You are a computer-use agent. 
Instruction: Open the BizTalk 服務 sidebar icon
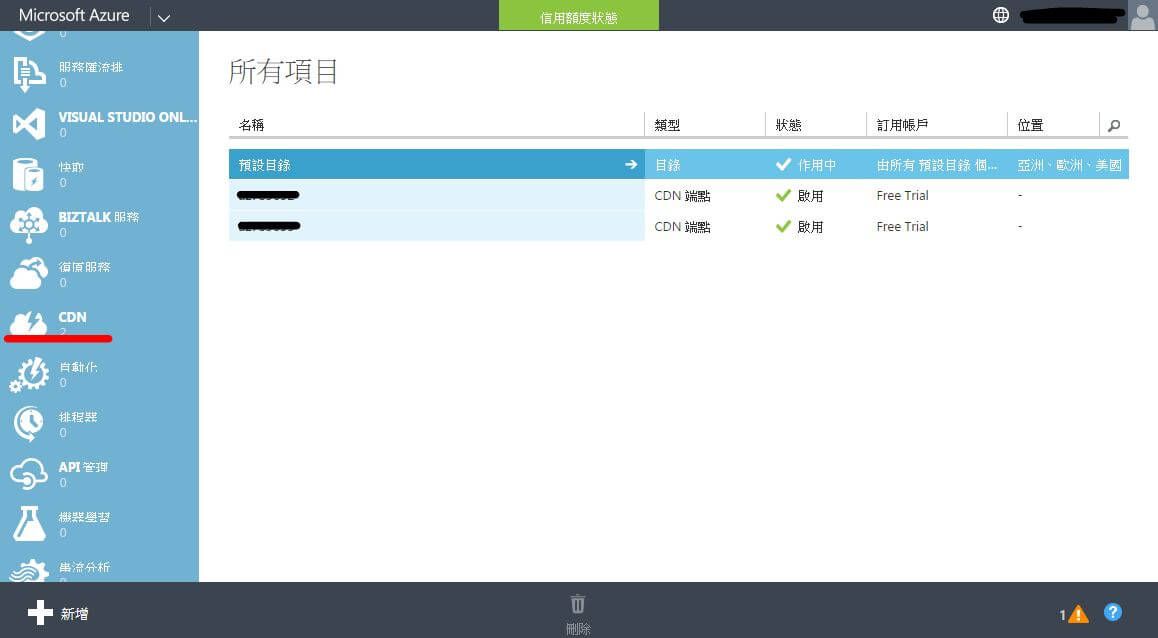coord(29,224)
